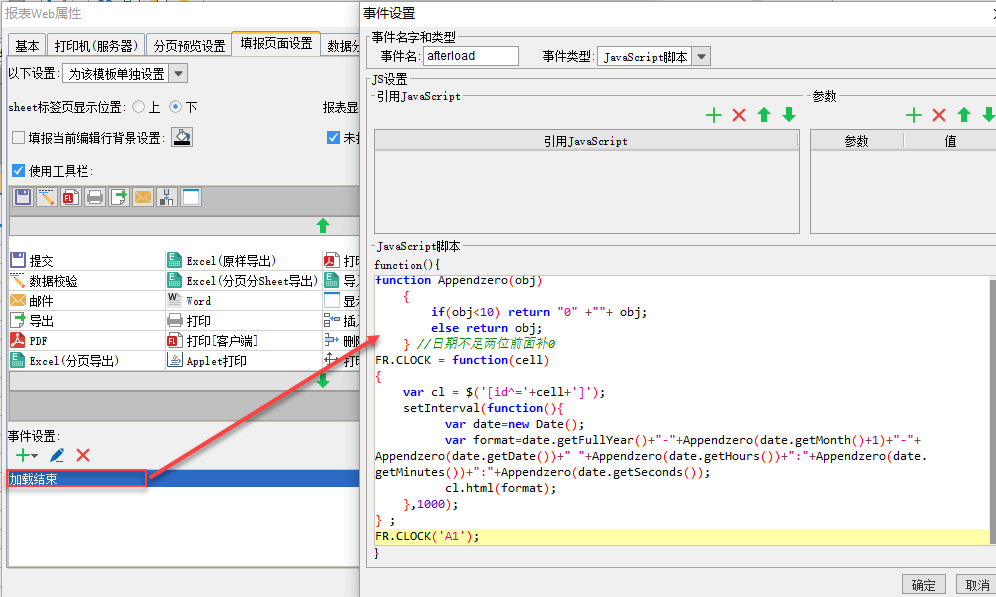
Task: Switch to 填报页面设置 tab
Action: 276,43
